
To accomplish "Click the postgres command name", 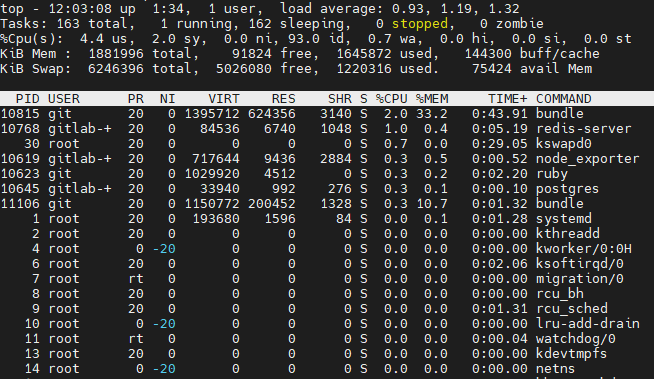I will pos(568,189).
